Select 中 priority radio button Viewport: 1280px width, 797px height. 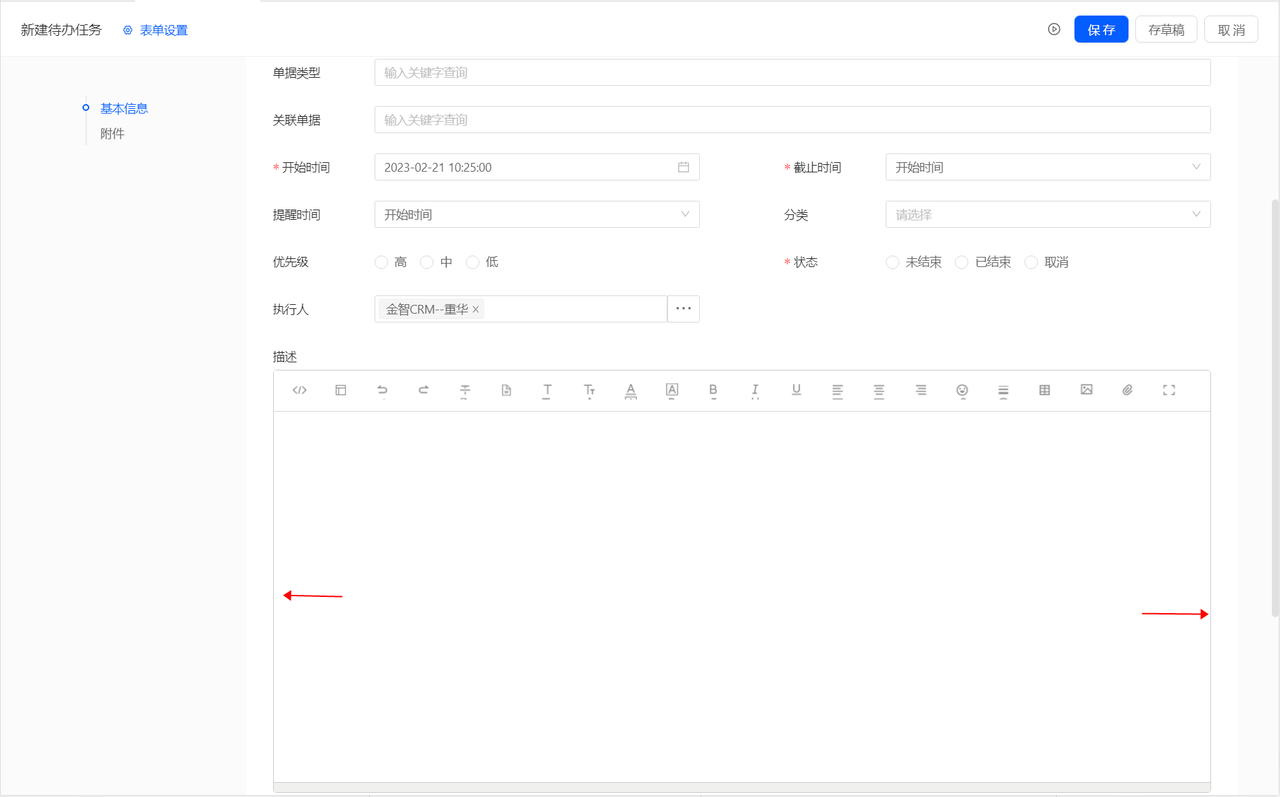tap(427, 262)
